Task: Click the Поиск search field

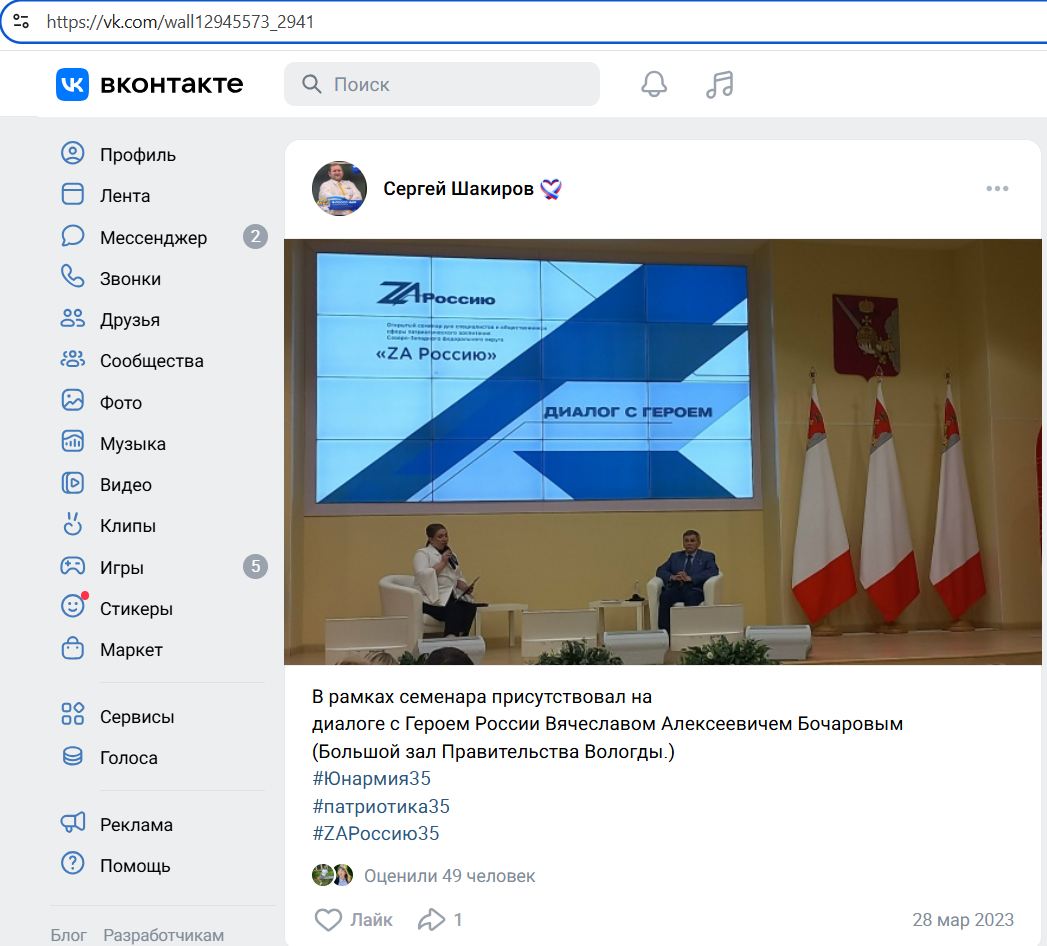Action: point(442,84)
